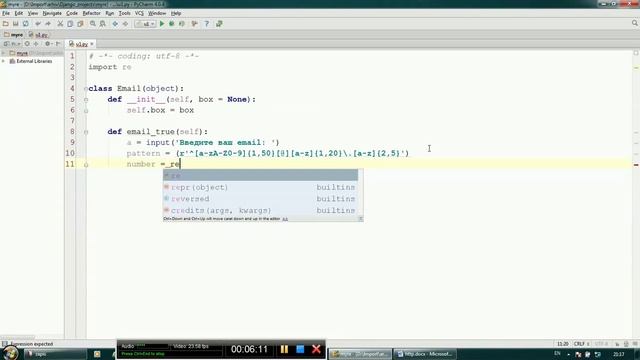This screenshot has width=640, height=360.
Task: Open the Refactor menu
Action: (91, 13)
